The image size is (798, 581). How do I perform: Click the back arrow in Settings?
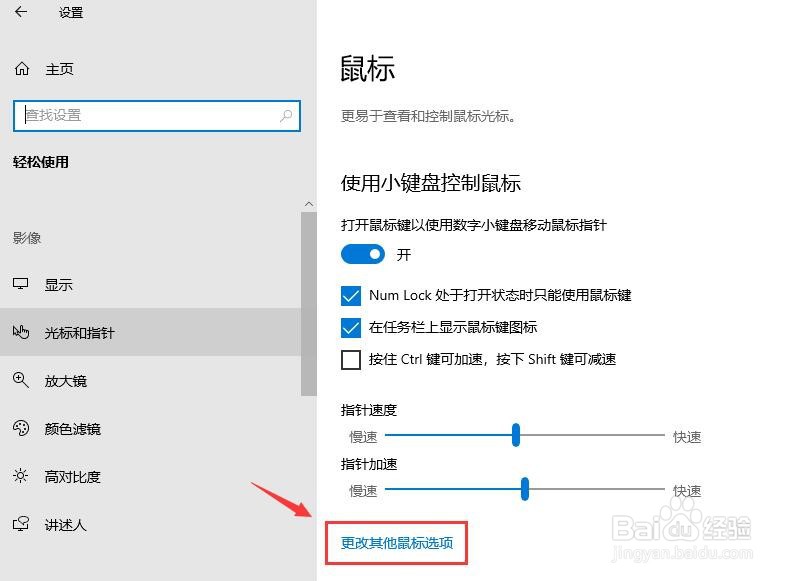pos(21,11)
